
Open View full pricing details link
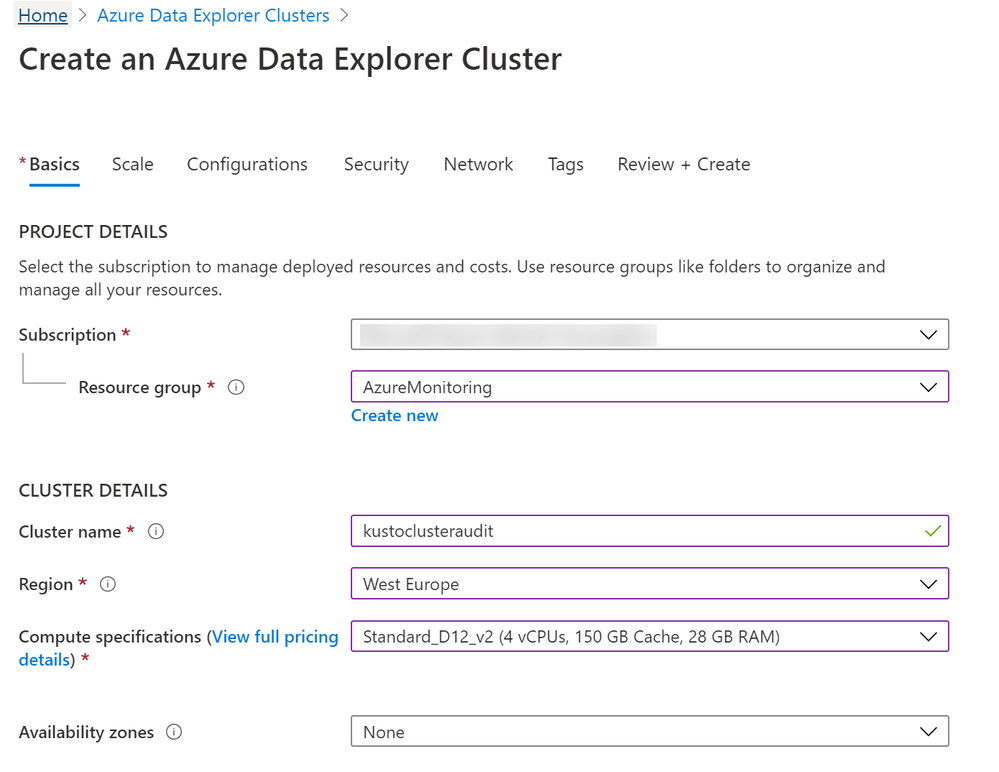click(x=178, y=648)
